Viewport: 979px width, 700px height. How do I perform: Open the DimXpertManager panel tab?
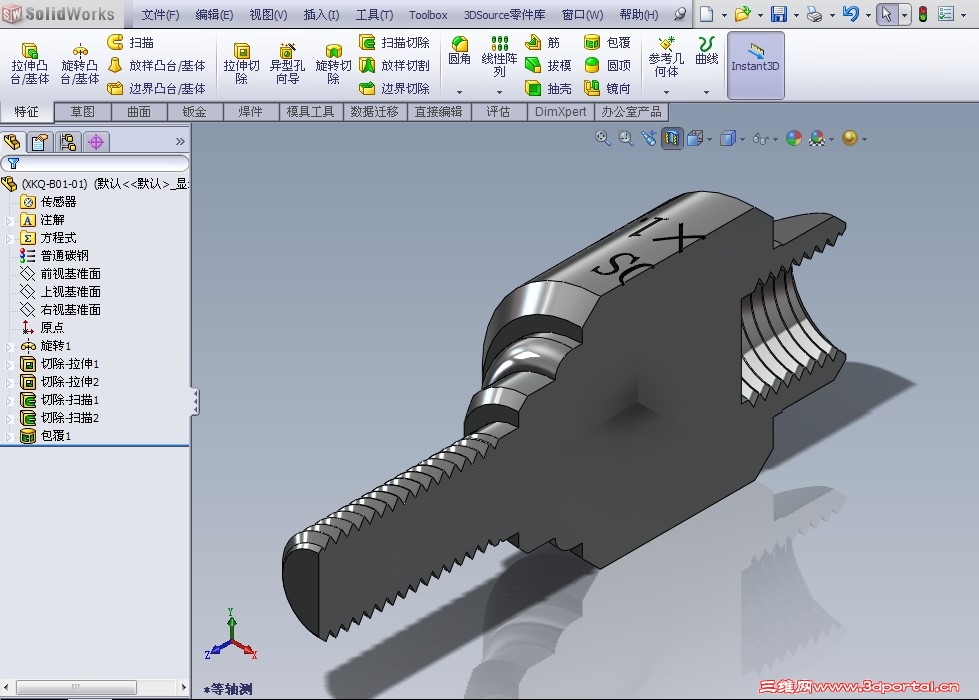[96, 142]
